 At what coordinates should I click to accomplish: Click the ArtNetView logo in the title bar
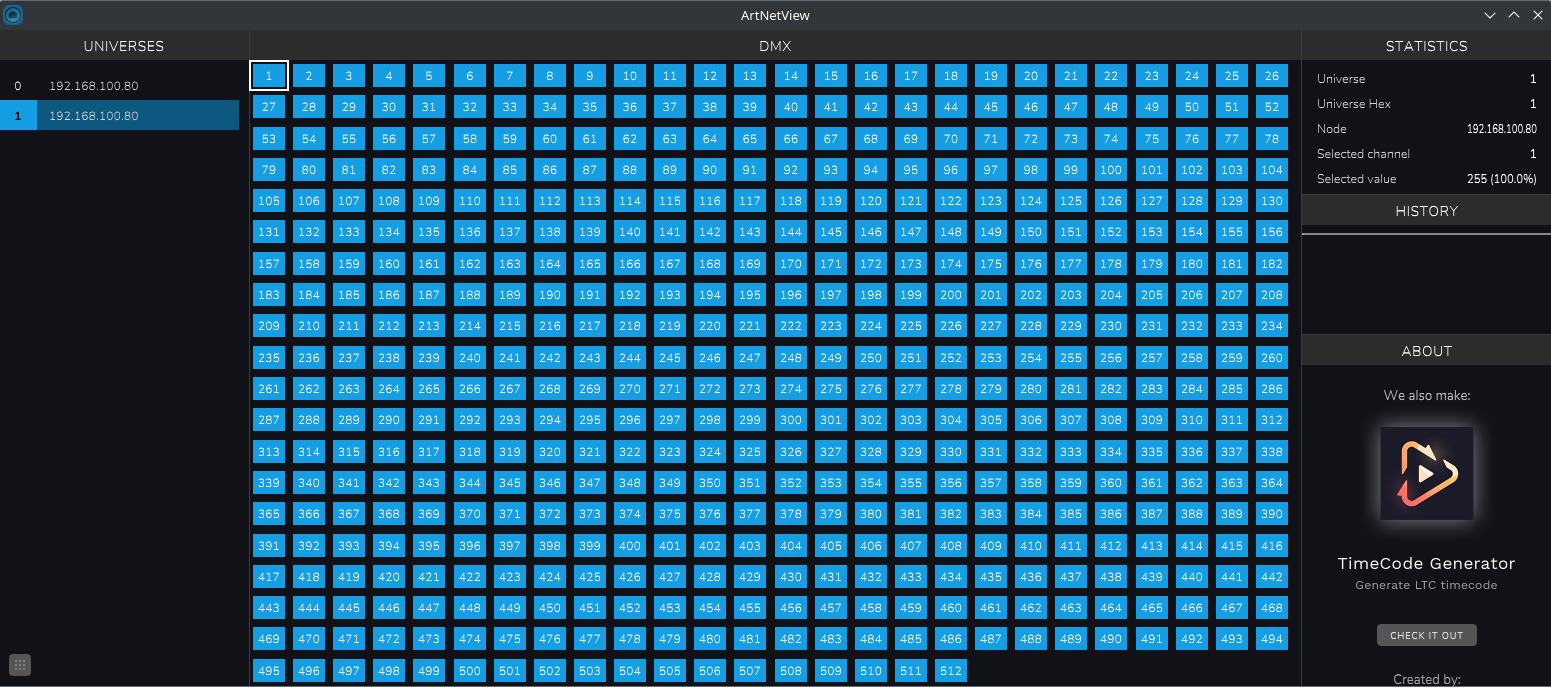coord(13,14)
